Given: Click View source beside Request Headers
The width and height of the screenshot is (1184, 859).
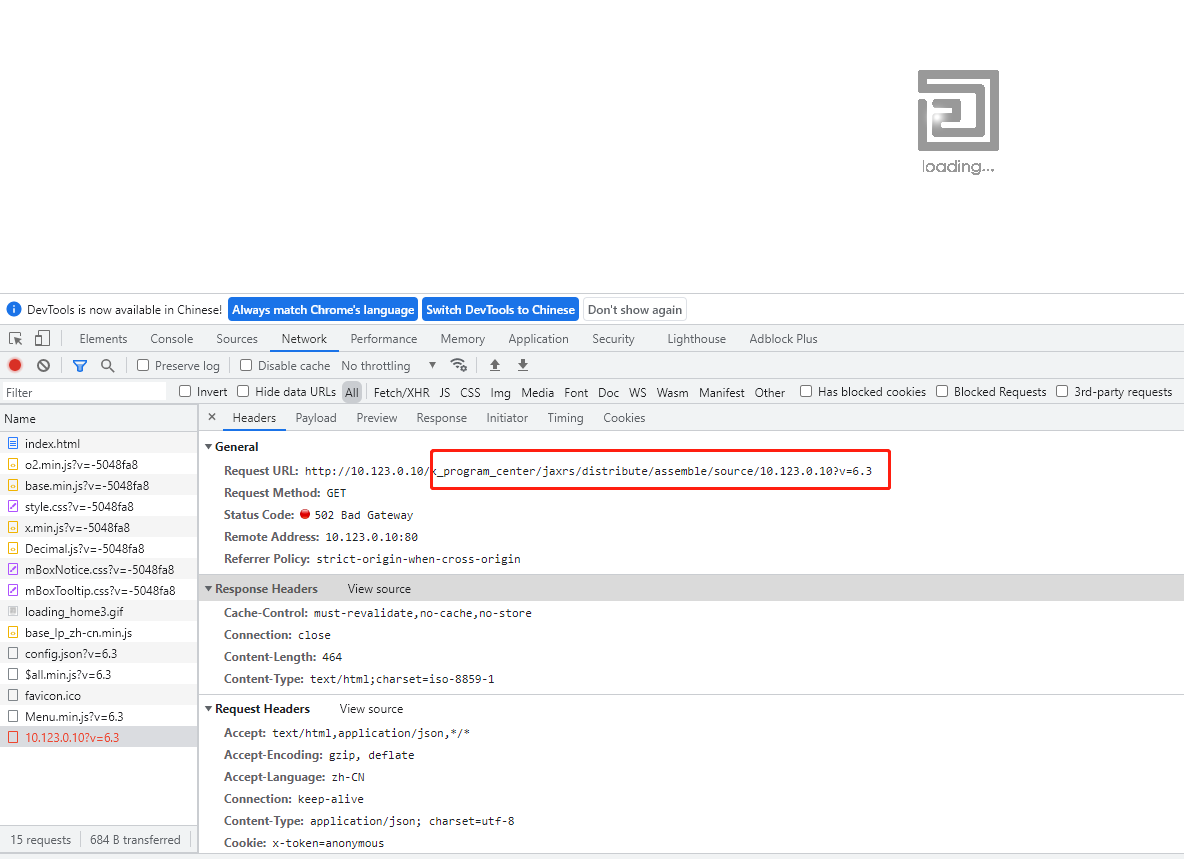Looking at the screenshot, I should (x=371, y=709).
